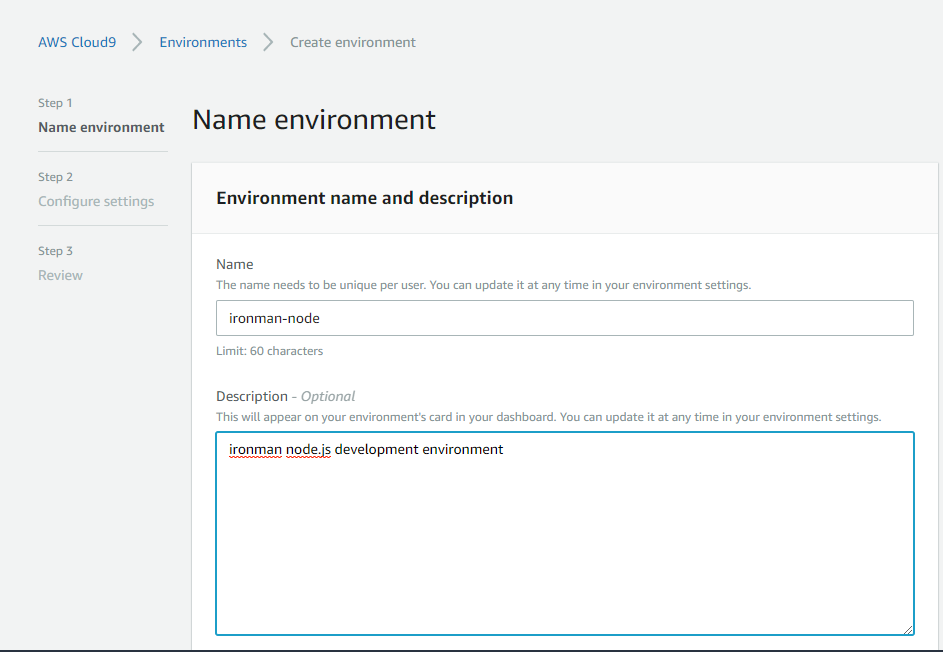Grab the Description textarea resize handle
The image size is (943, 652).
click(x=907, y=628)
